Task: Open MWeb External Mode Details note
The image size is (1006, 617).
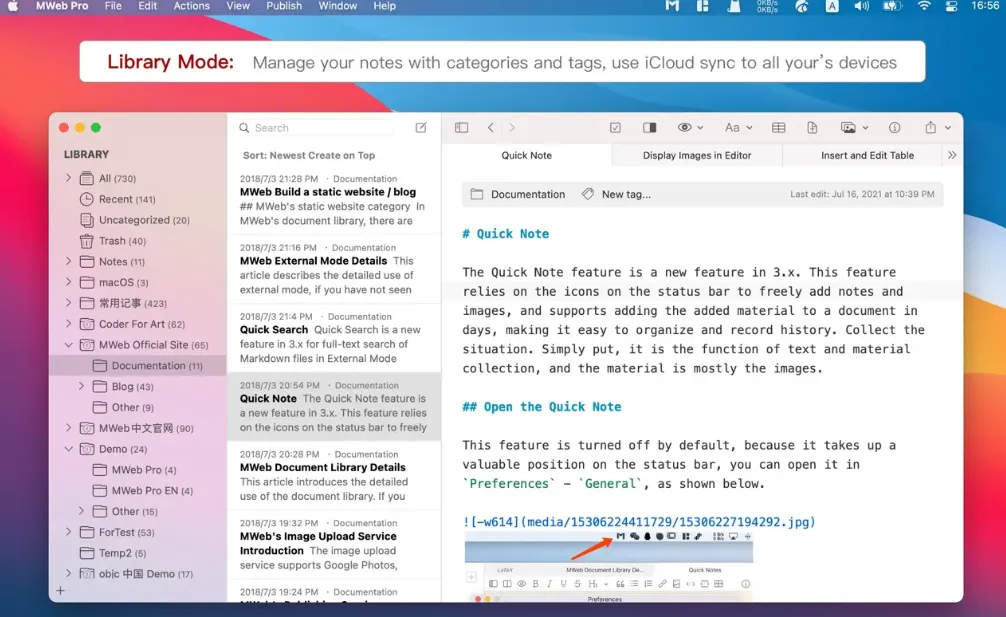Action: tap(334, 268)
